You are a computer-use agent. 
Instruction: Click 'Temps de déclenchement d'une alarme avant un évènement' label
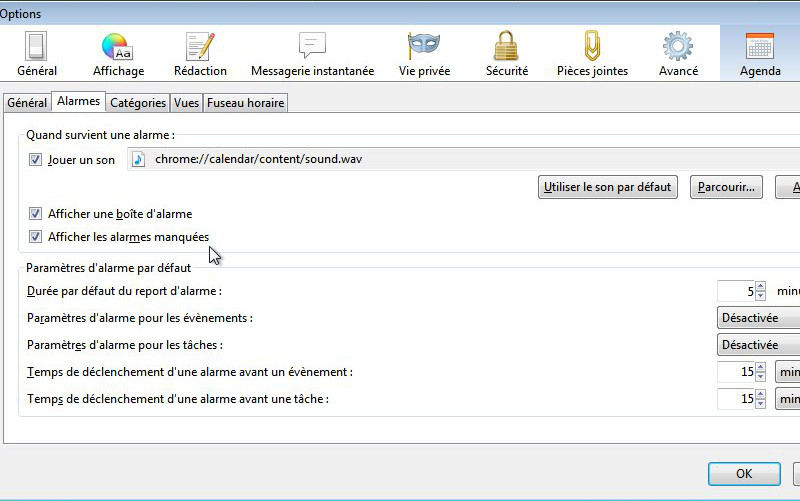point(190,372)
